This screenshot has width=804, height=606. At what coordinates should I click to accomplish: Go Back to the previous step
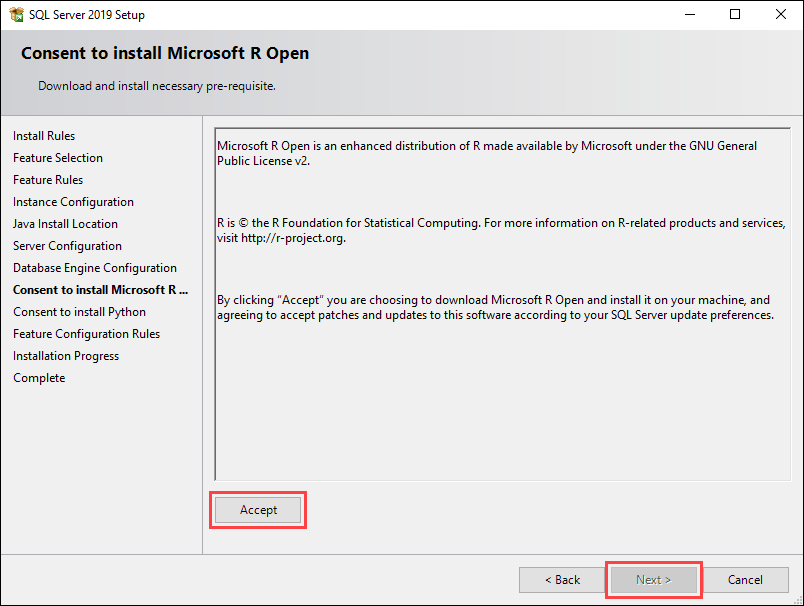click(562, 580)
